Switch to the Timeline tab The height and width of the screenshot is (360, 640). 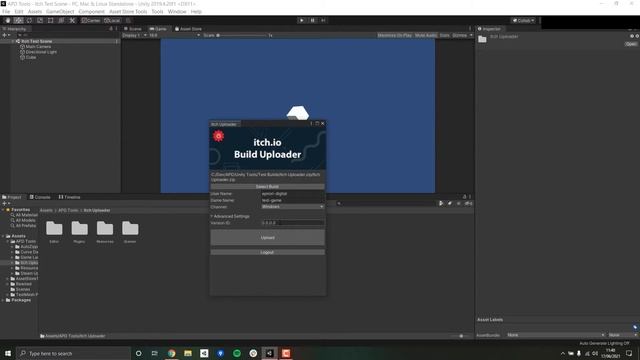click(69, 197)
